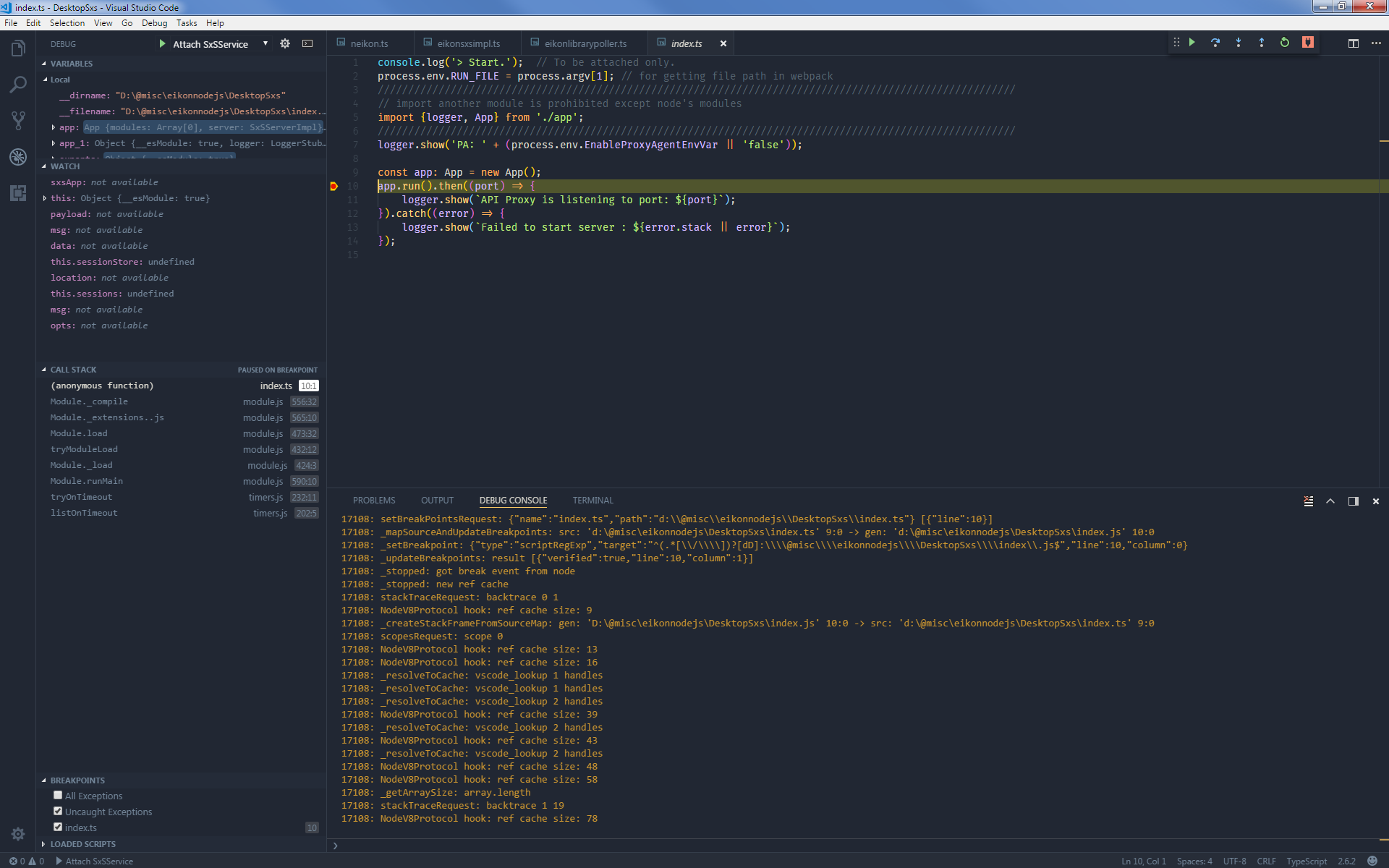
Task: Continue execution in the debug toolbar
Action: pos(1192,43)
